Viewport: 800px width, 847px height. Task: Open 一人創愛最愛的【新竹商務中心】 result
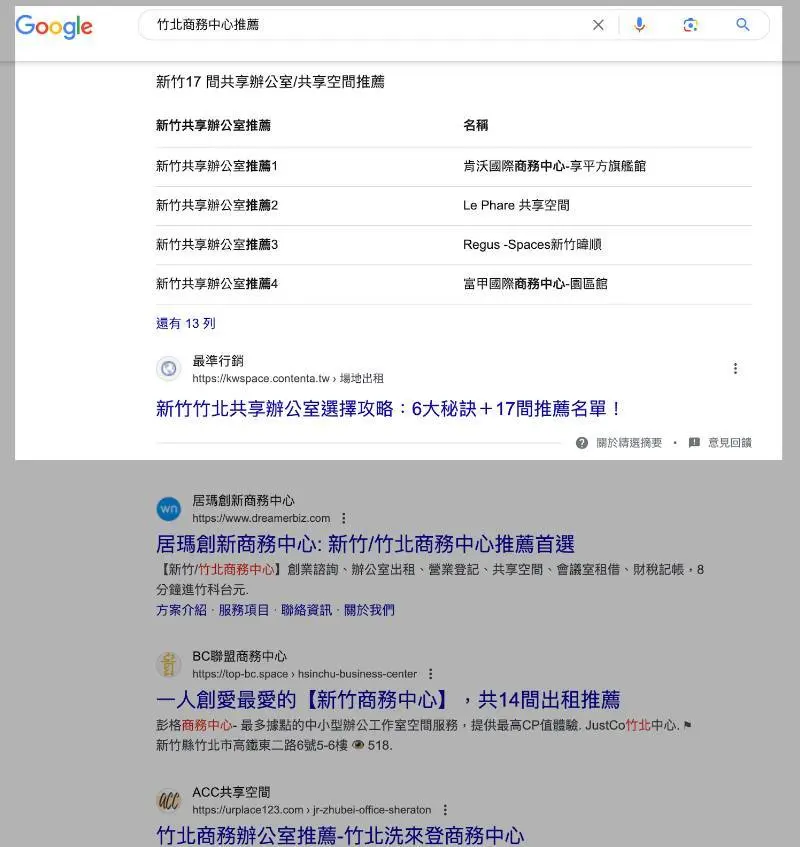pyautogui.click(x=388, y=699)
